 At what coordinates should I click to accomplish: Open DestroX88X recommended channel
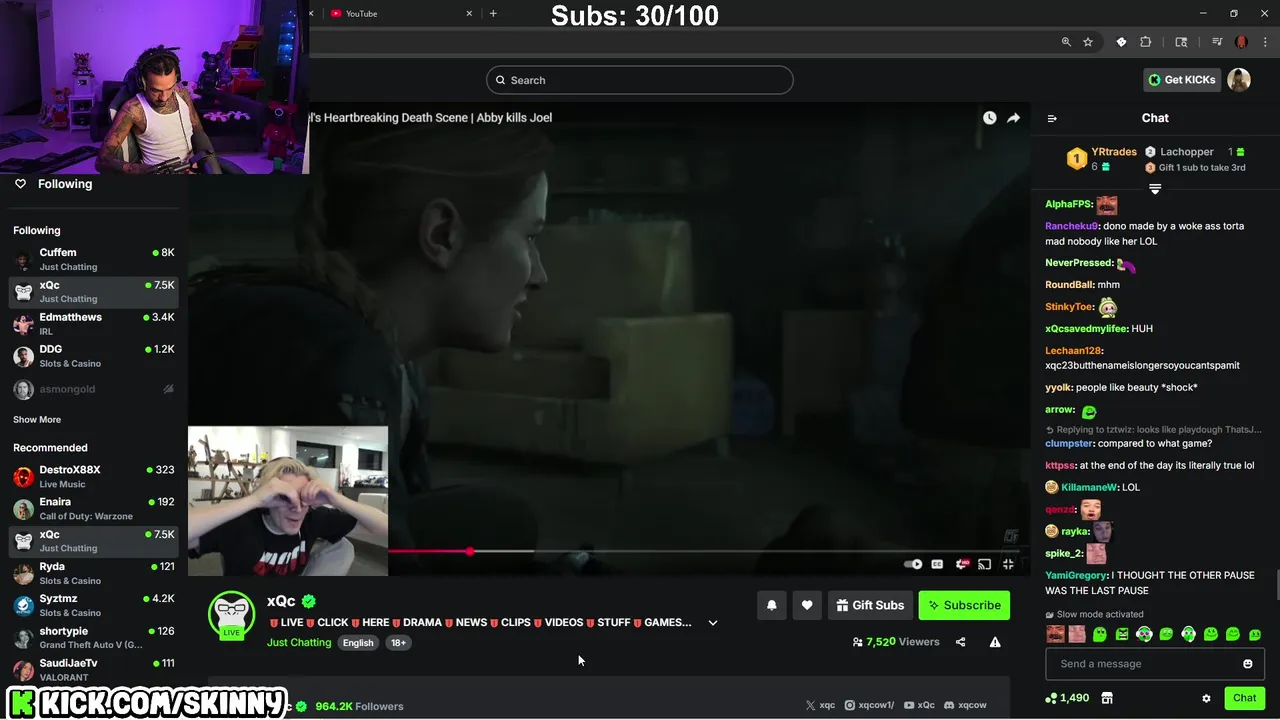tap(94, 476)
